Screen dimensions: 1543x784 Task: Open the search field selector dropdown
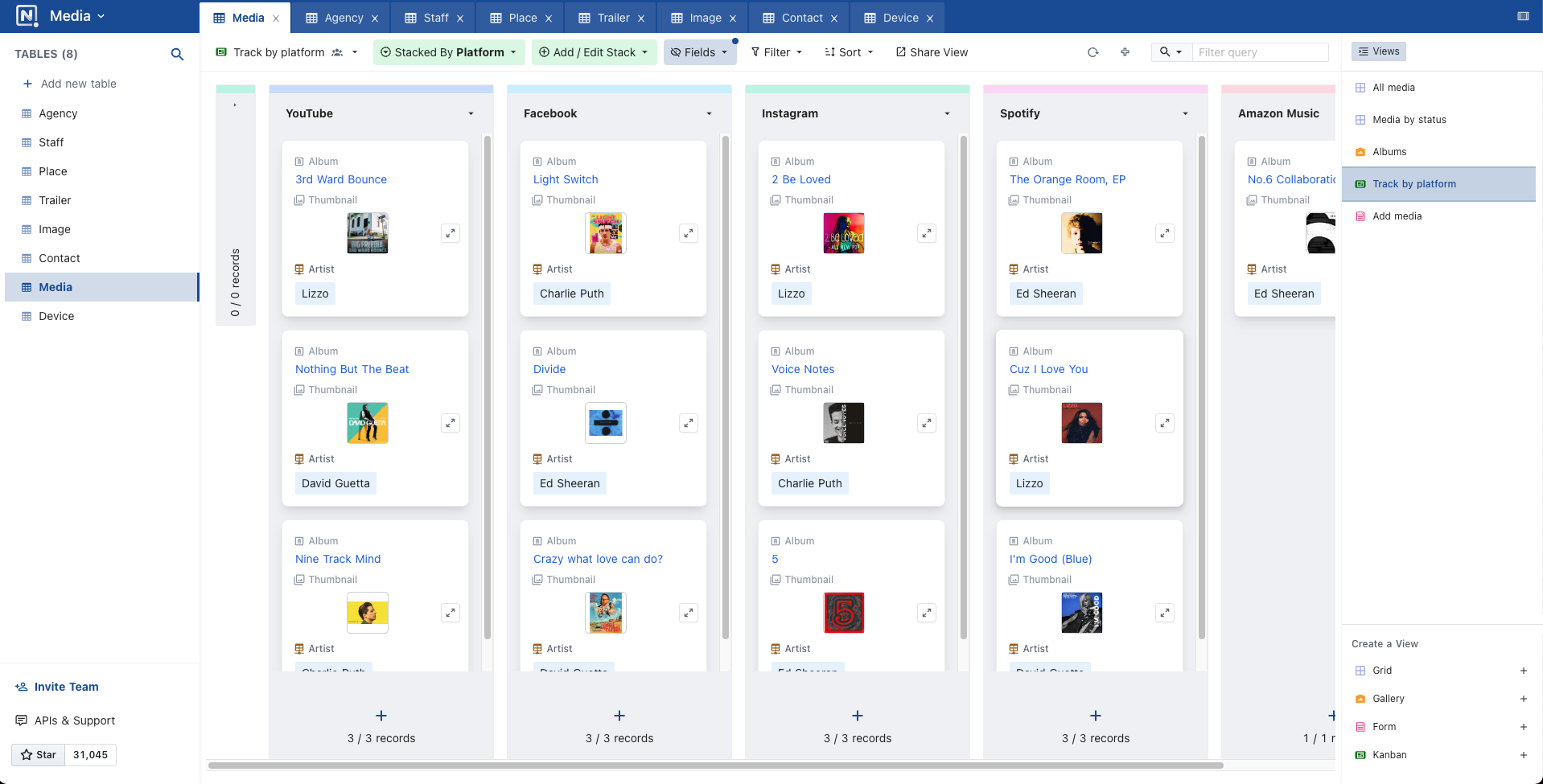coord(1171,52)
